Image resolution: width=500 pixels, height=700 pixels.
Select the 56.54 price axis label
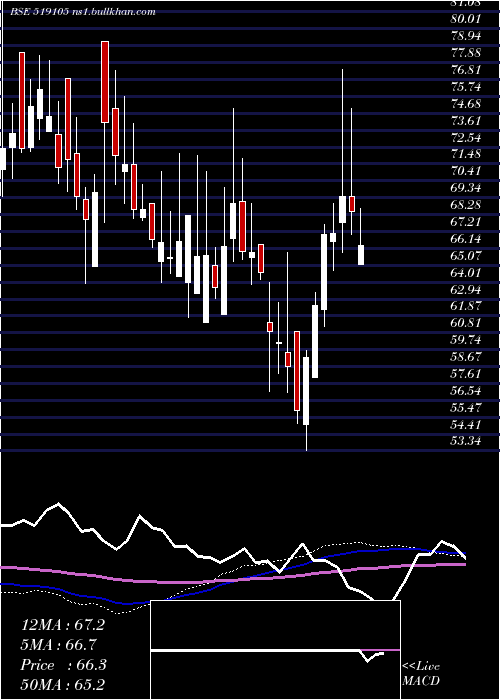point(465,391)
